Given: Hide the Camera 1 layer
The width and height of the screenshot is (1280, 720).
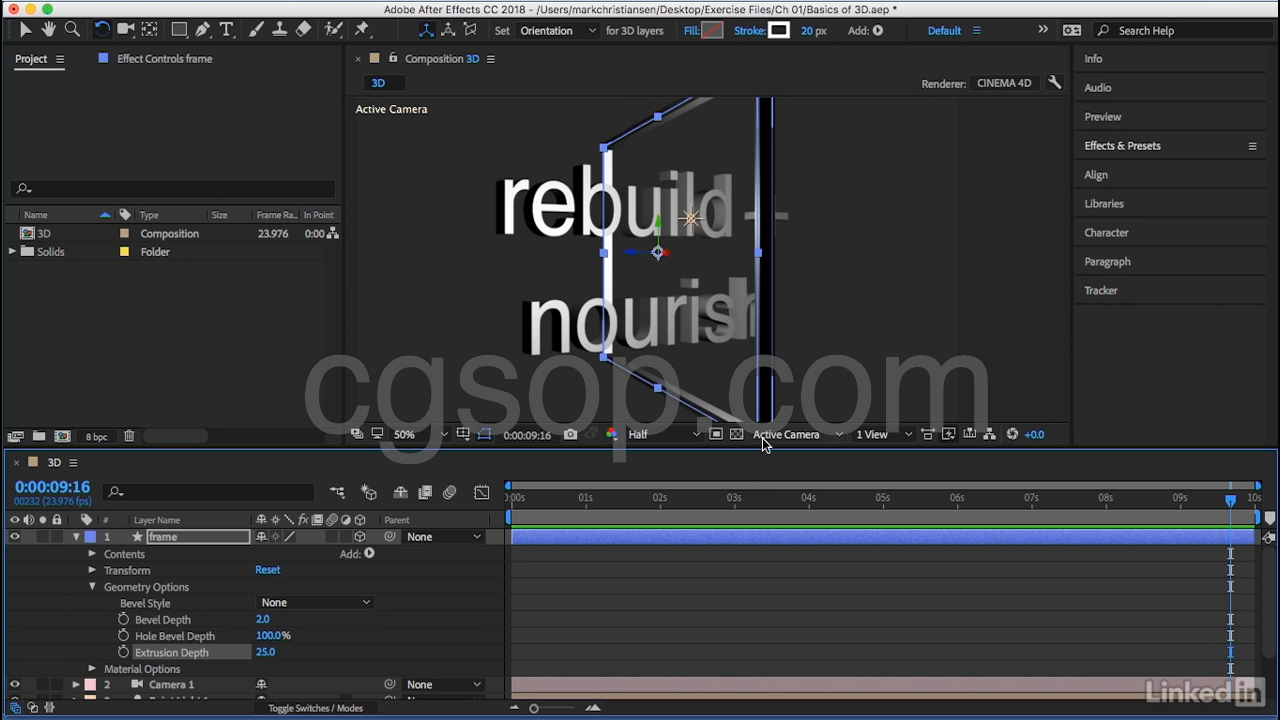Looking at the screenshot, I should tap(14, 685).
